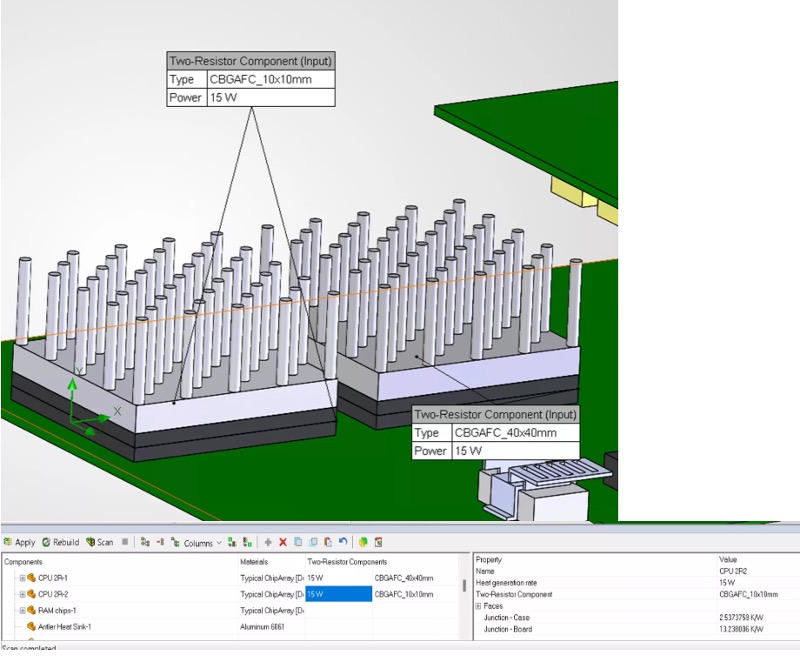The width and height of the screenshot is (800, 656).
Task: Click the CPU 2R-2 component icon
Action: 31,594
